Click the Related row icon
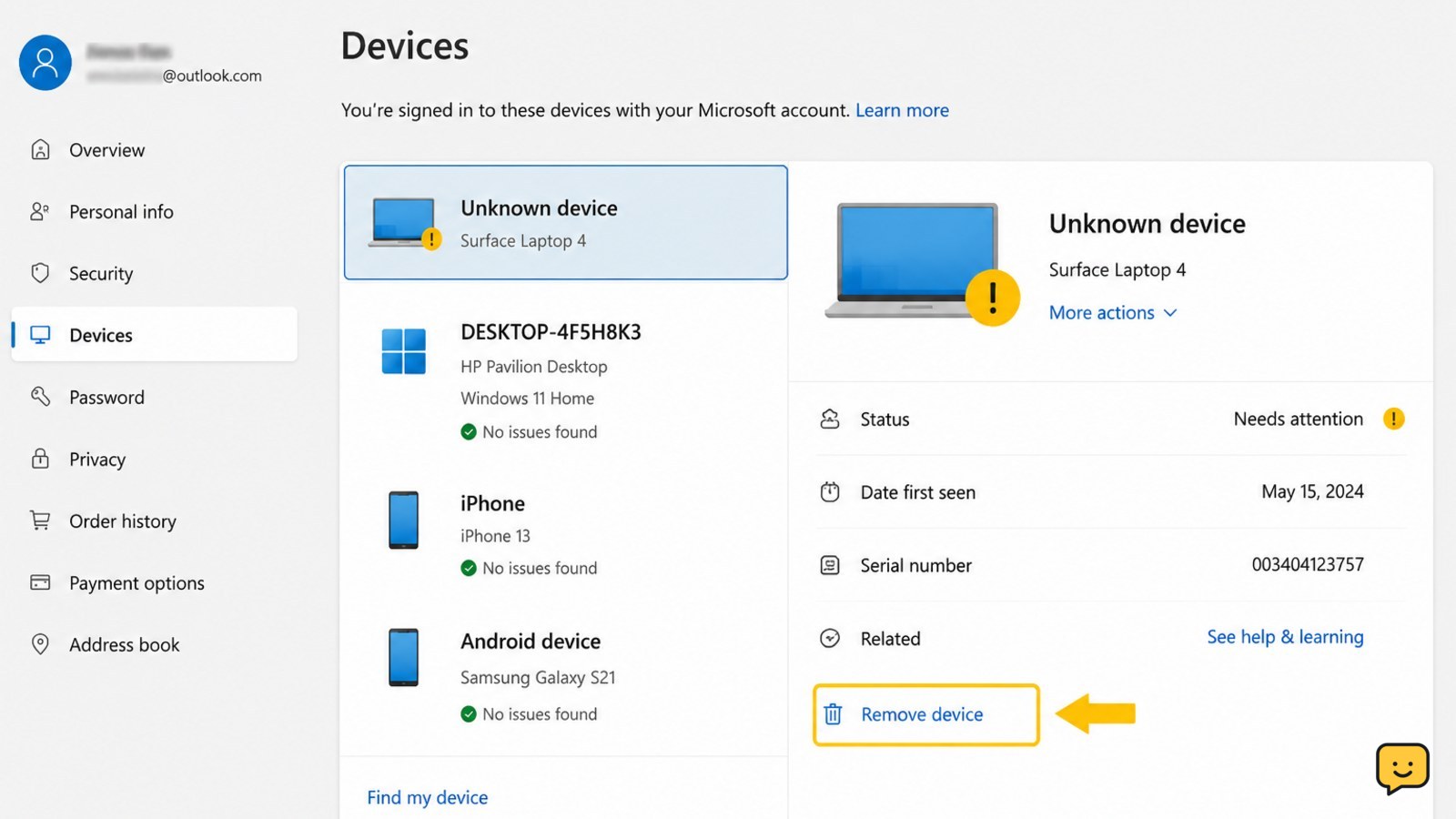 coord(830,638)
